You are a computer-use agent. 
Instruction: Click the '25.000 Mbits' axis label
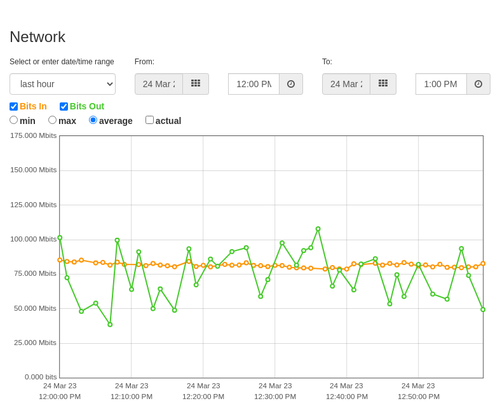35,343
